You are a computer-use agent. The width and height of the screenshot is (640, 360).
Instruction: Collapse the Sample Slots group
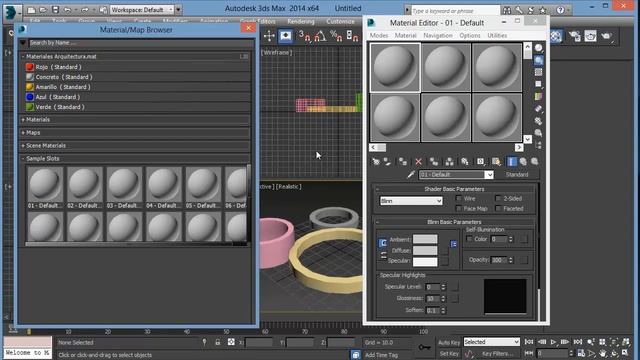[x=23, y=159]
